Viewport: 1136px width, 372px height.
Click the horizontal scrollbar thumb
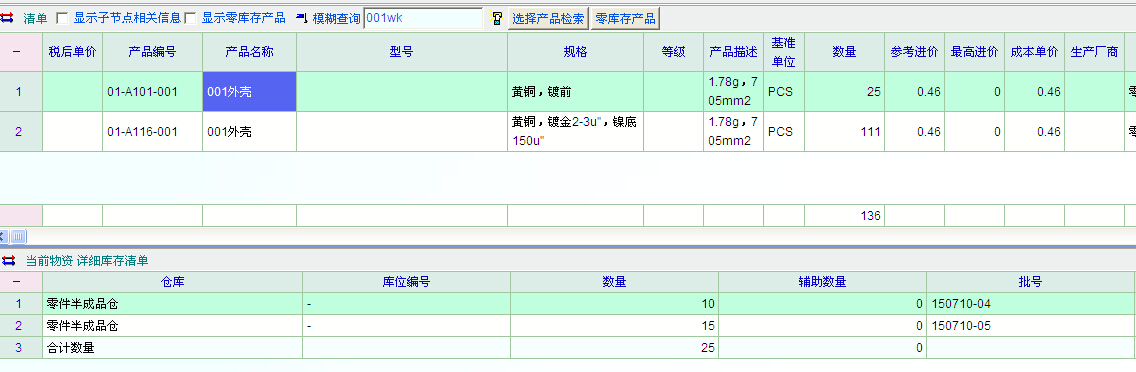pyautogui.click(x=18, y=236)
